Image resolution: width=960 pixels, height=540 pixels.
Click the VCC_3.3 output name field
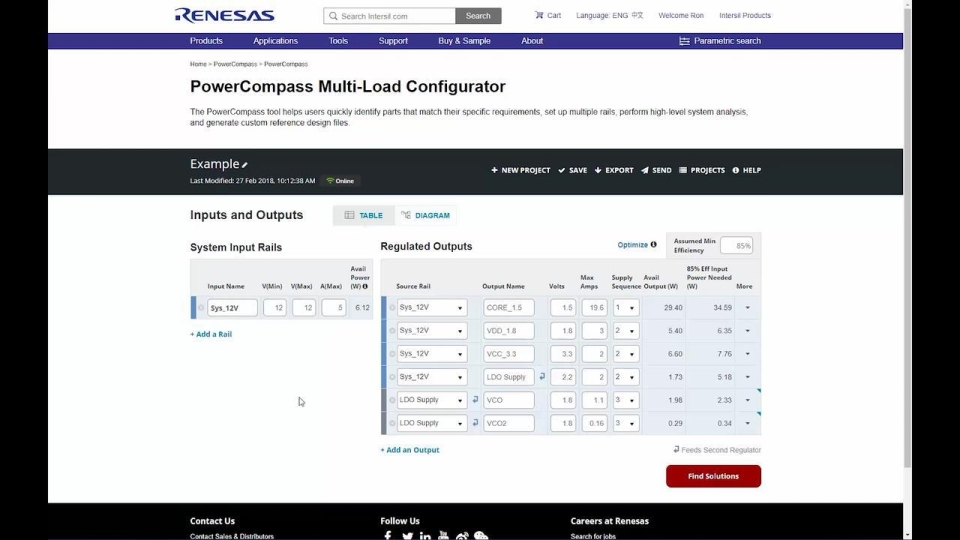509,354
